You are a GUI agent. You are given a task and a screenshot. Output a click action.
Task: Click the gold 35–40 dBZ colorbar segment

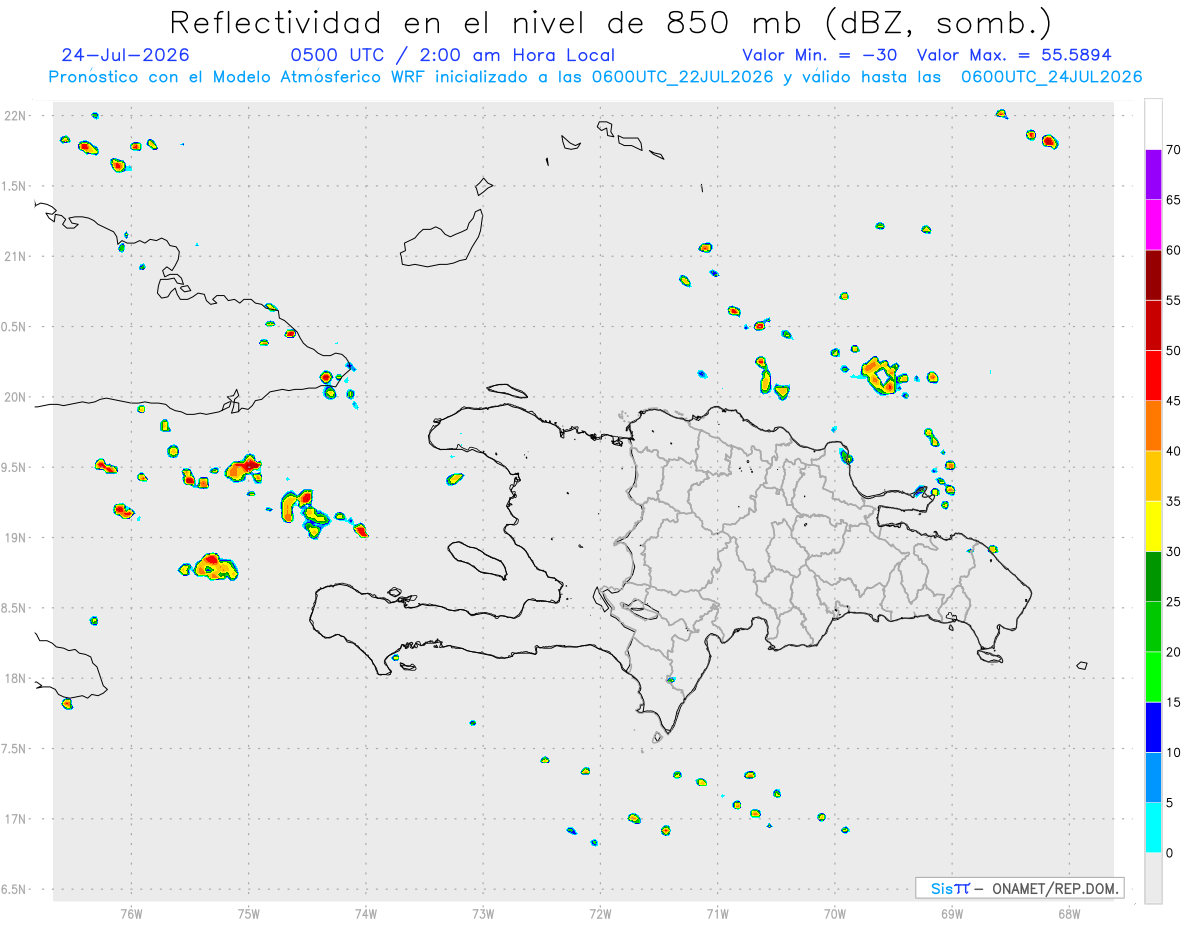[1153, 476]
